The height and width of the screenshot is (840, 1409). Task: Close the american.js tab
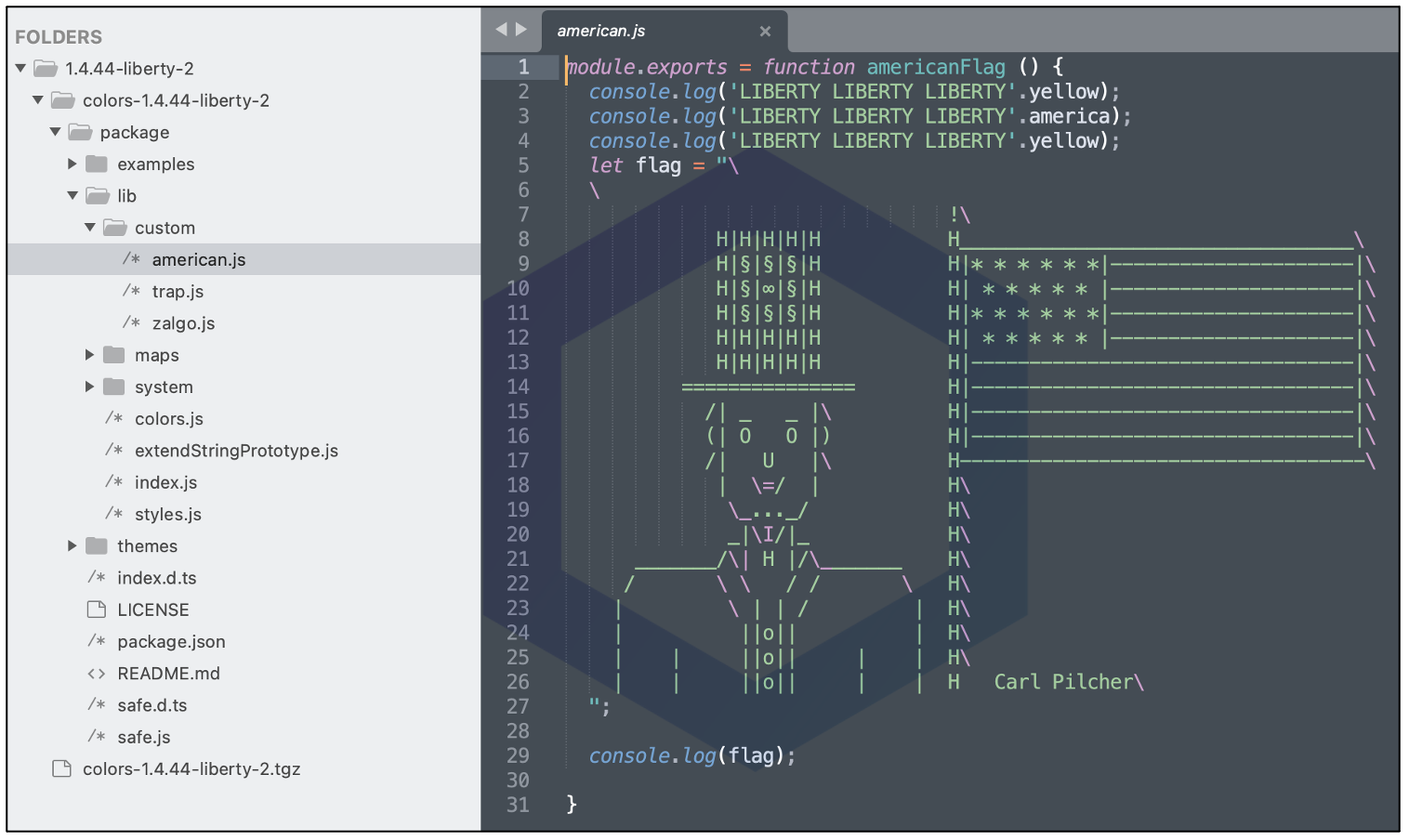765,32
